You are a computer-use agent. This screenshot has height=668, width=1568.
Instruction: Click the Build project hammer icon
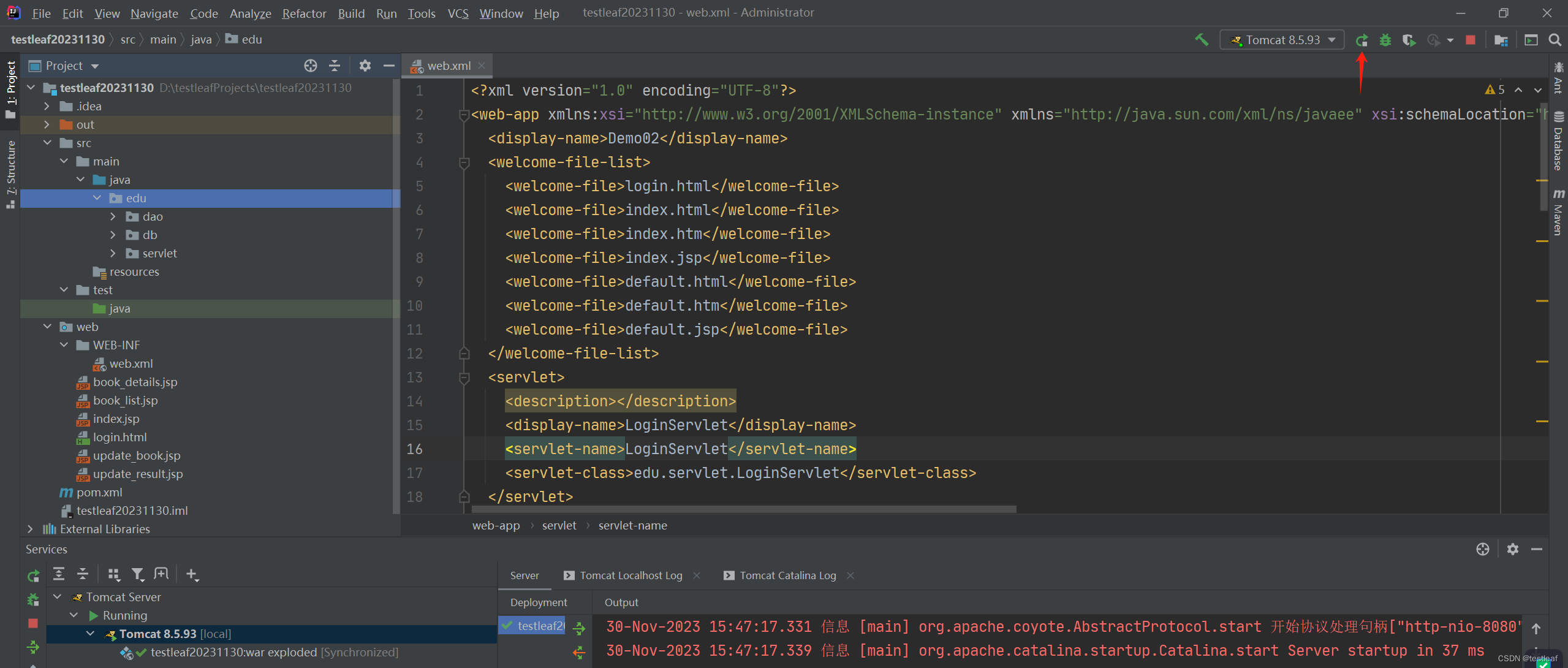pyautogui.click(x=1202, y=40)
